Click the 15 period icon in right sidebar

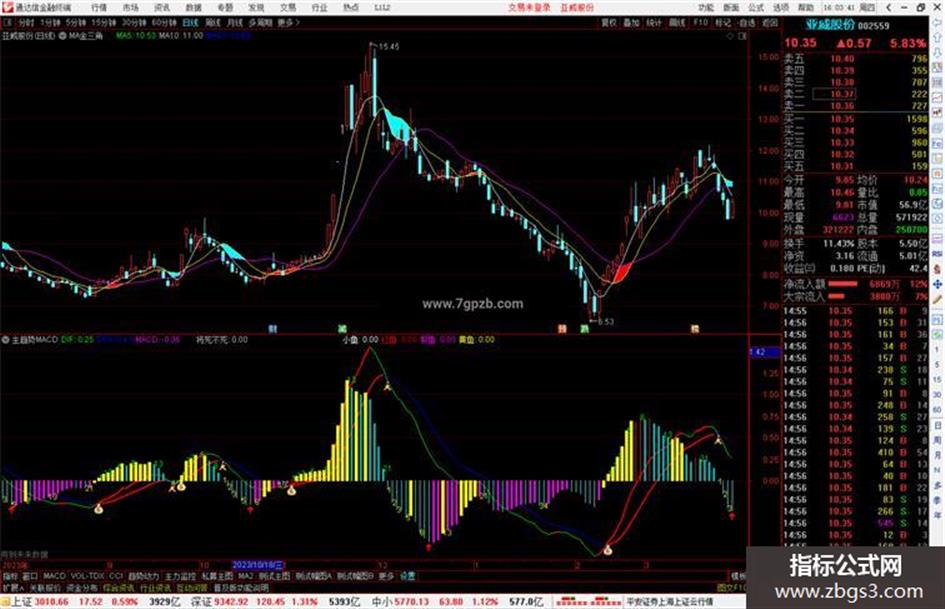938,379
